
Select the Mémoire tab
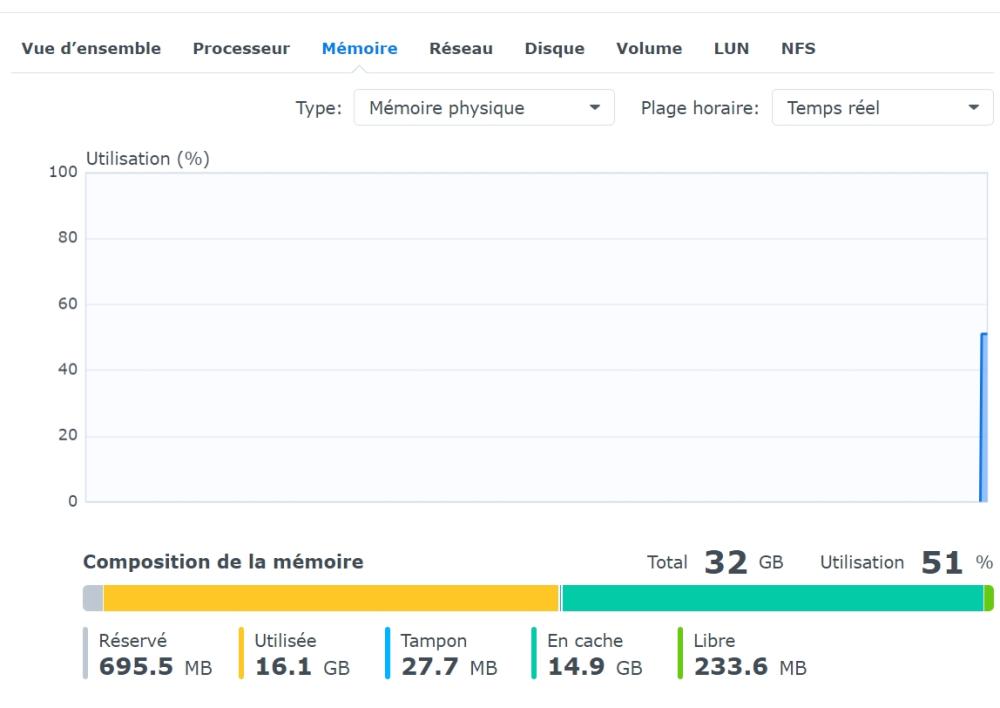[360, 48]
